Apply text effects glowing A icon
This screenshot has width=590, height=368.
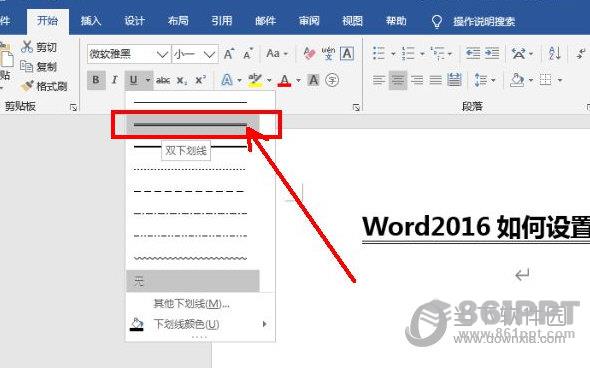click(227, 80)
